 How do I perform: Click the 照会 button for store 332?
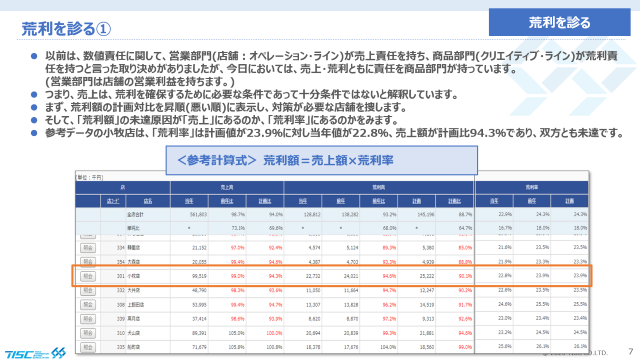tap(88, 291)
